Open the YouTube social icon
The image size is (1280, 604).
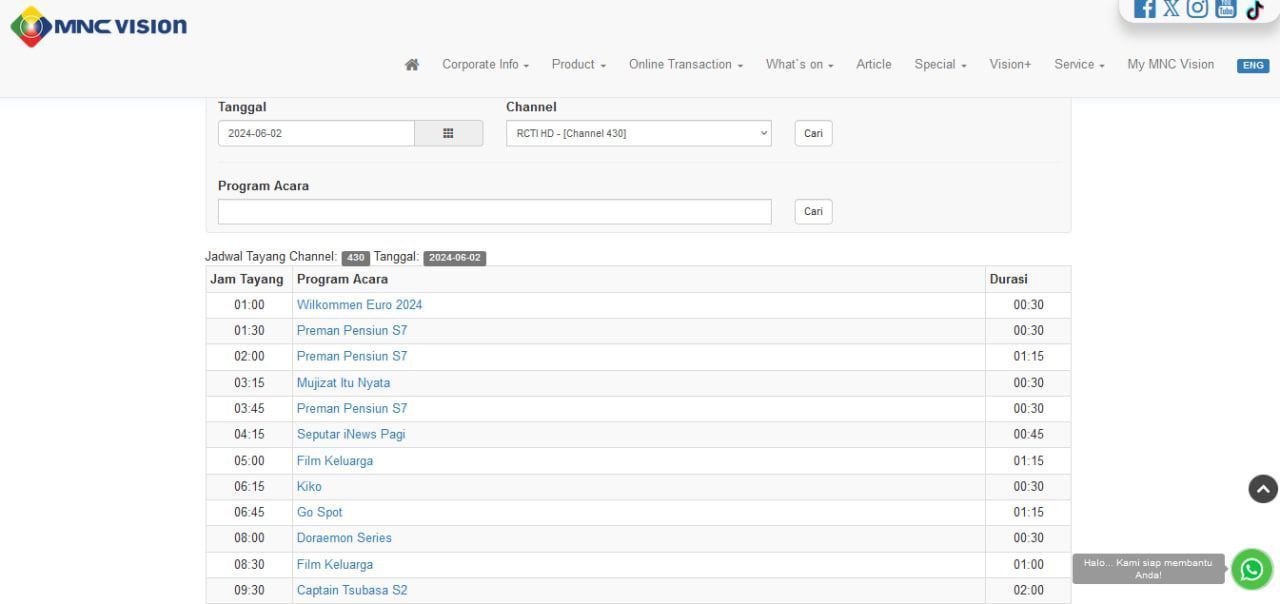(x=1226, y=8)
